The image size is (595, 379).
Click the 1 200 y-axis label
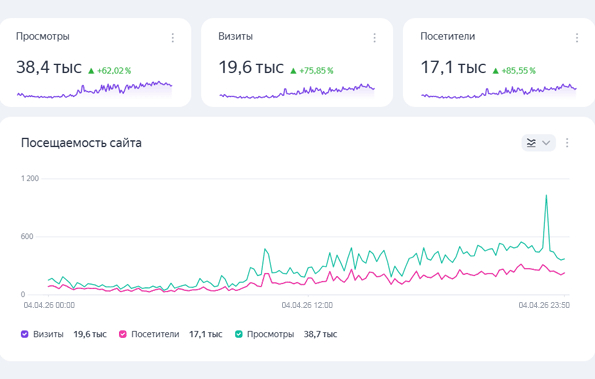30,178
